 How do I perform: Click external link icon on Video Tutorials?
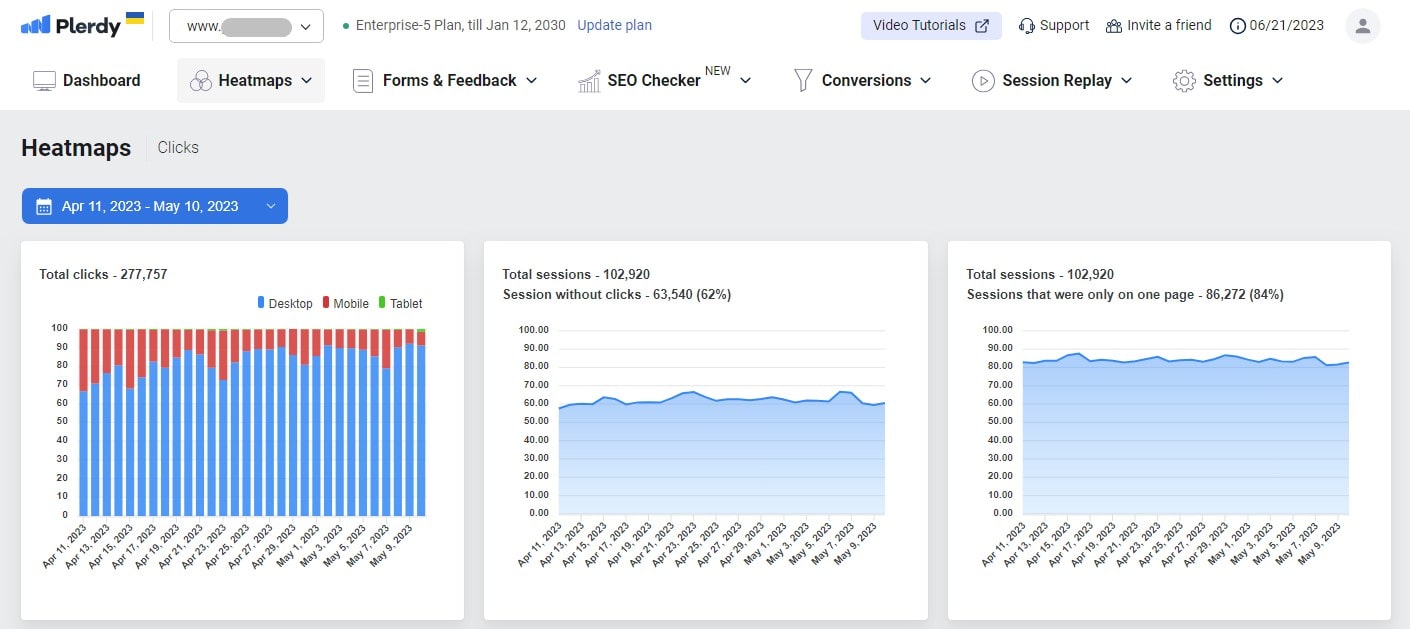coord(982,26)
